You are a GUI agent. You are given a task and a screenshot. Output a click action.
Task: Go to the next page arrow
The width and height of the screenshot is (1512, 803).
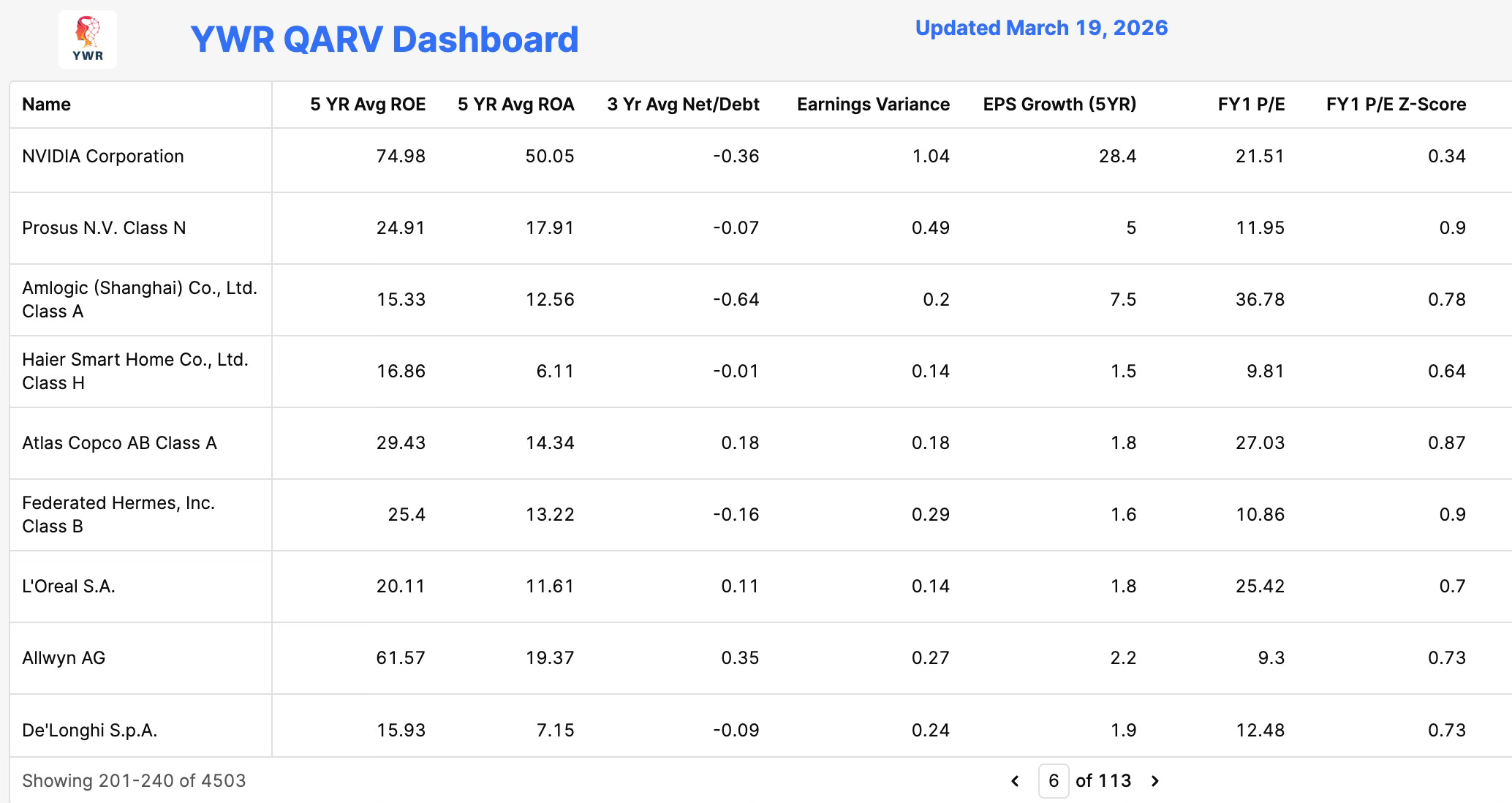(1155, 781)
